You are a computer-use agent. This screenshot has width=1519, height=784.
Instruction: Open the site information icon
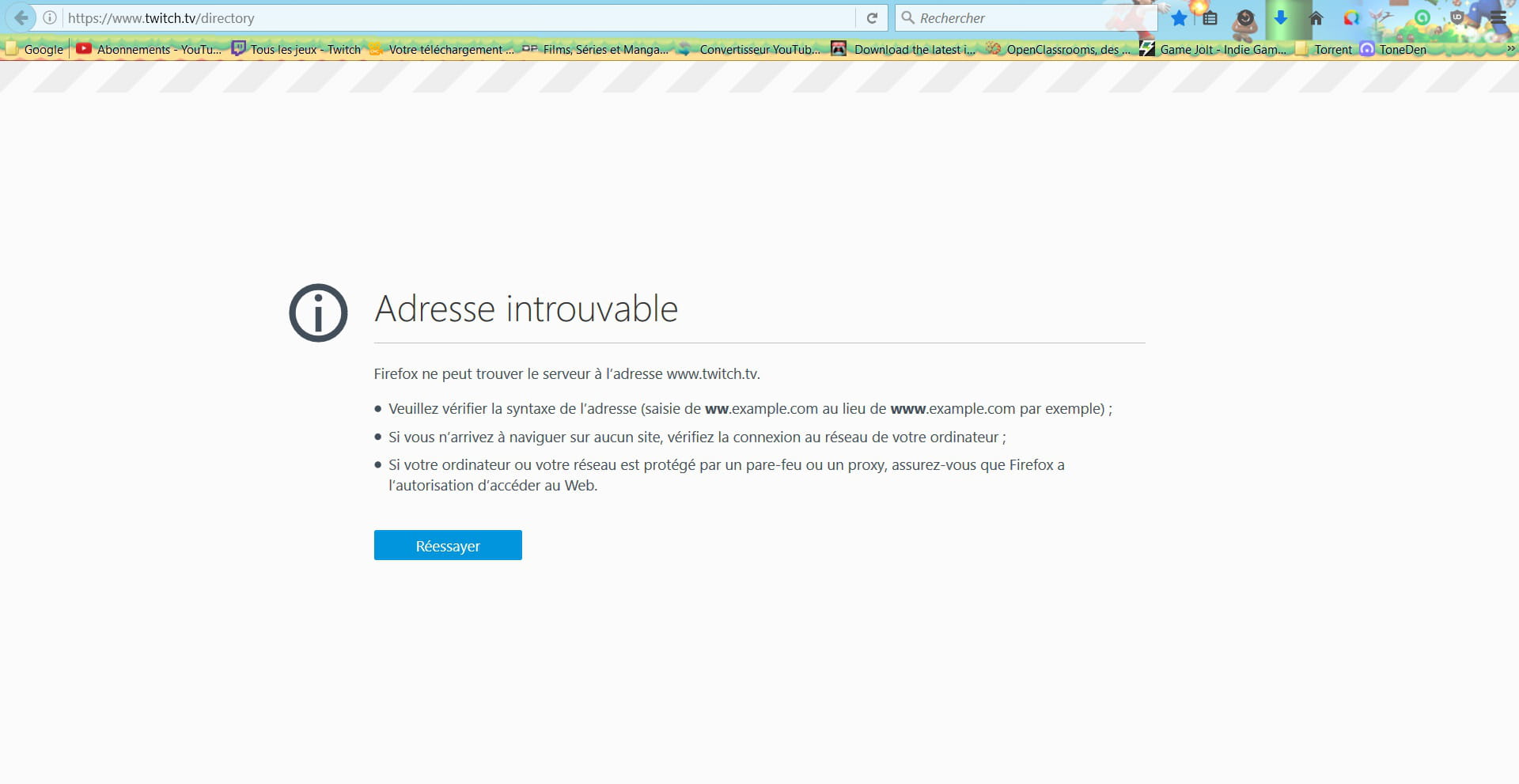(50, 17)
